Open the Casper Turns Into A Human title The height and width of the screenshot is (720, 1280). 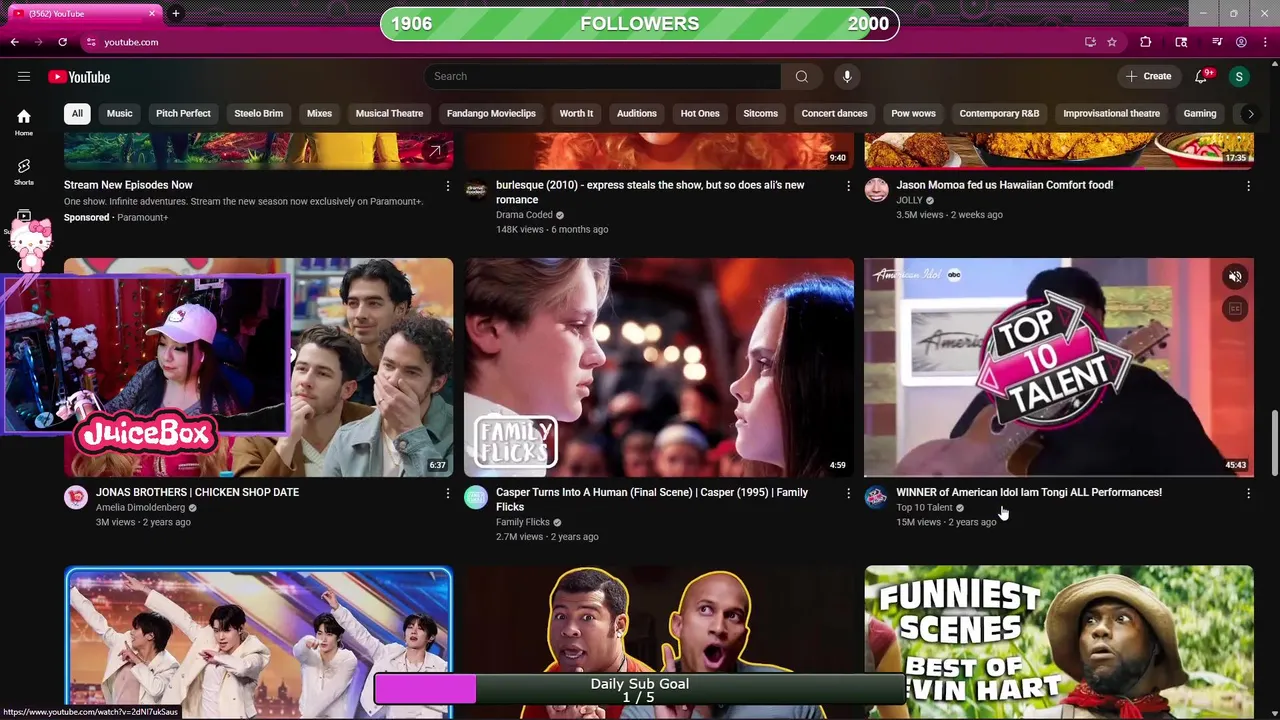coord(652,499)
